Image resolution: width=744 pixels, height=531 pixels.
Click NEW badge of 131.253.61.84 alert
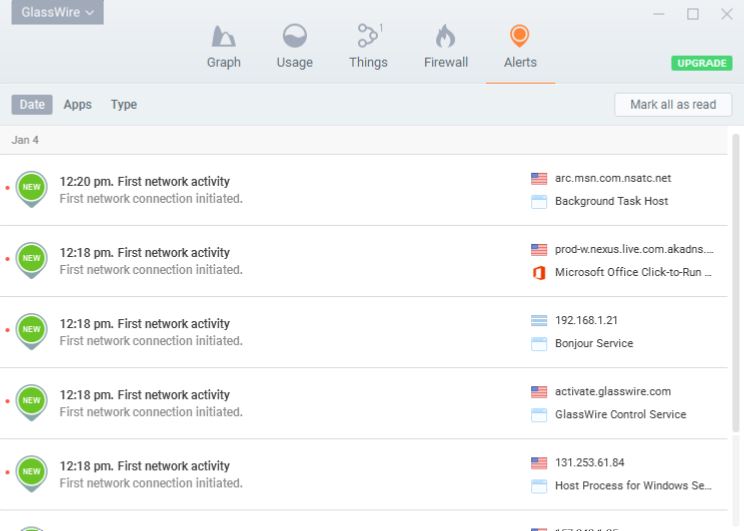pyautogui.click(x=31, y=473)
